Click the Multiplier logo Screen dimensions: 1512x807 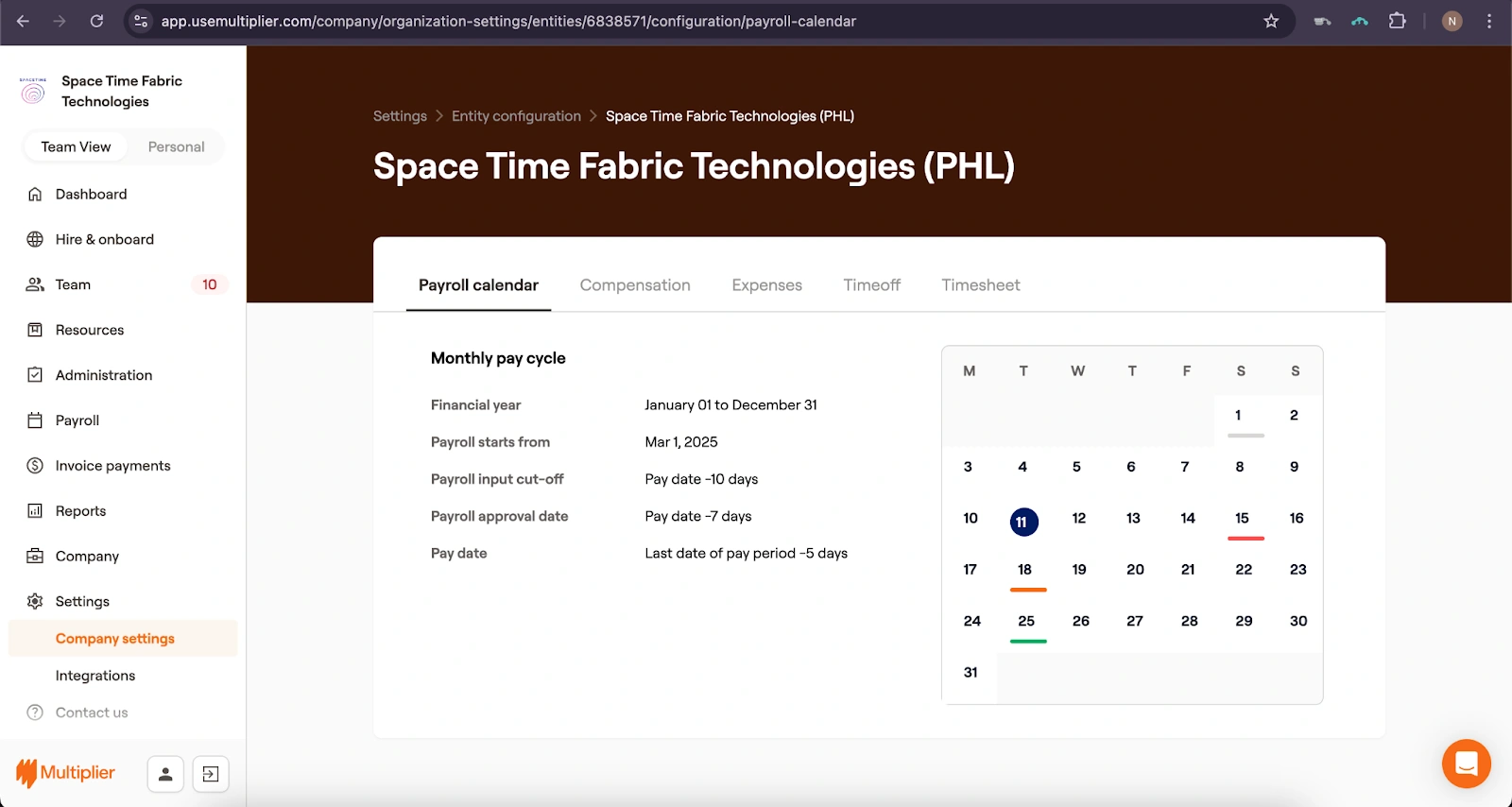pos(65,773)
